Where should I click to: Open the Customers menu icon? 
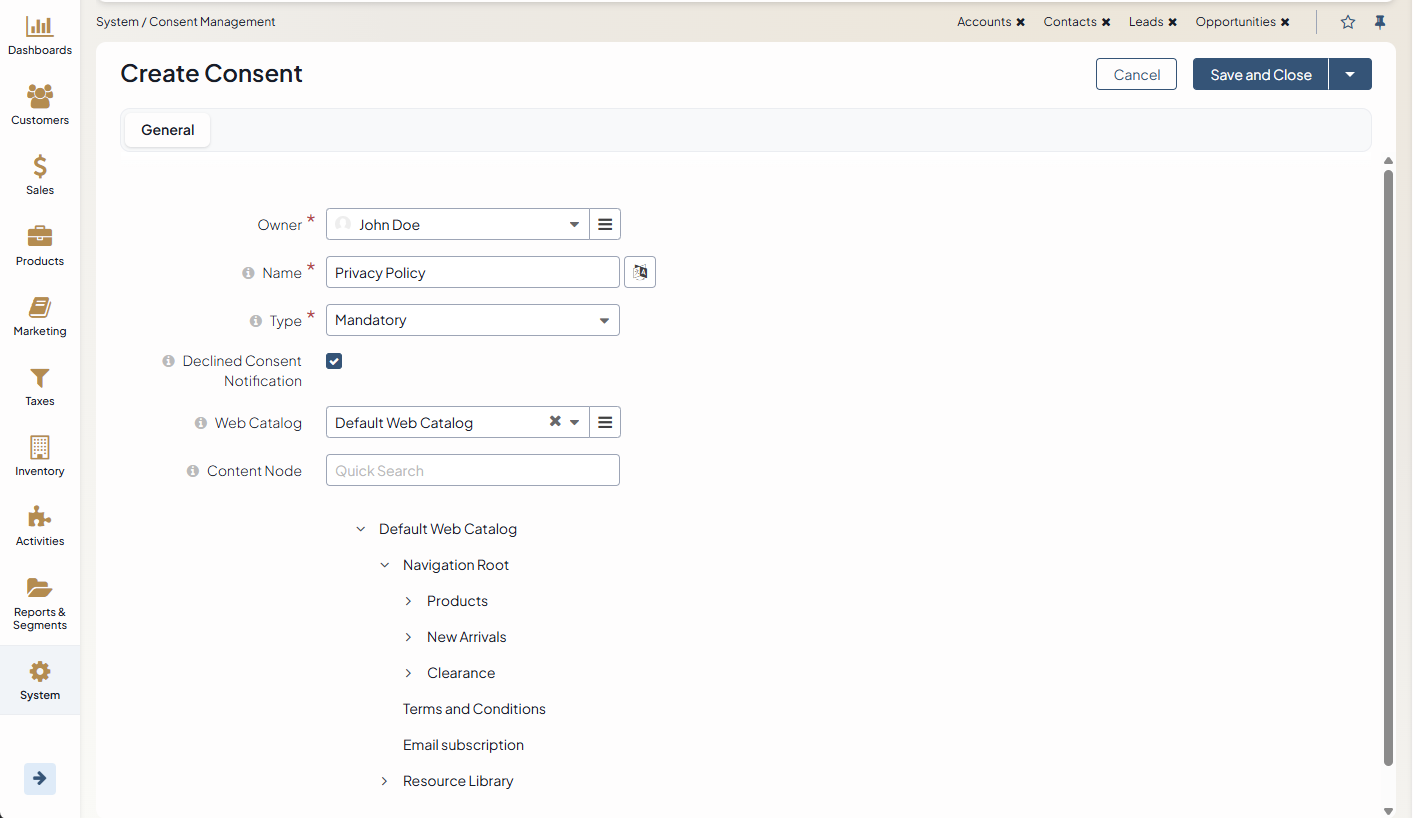tap(40, 97)
